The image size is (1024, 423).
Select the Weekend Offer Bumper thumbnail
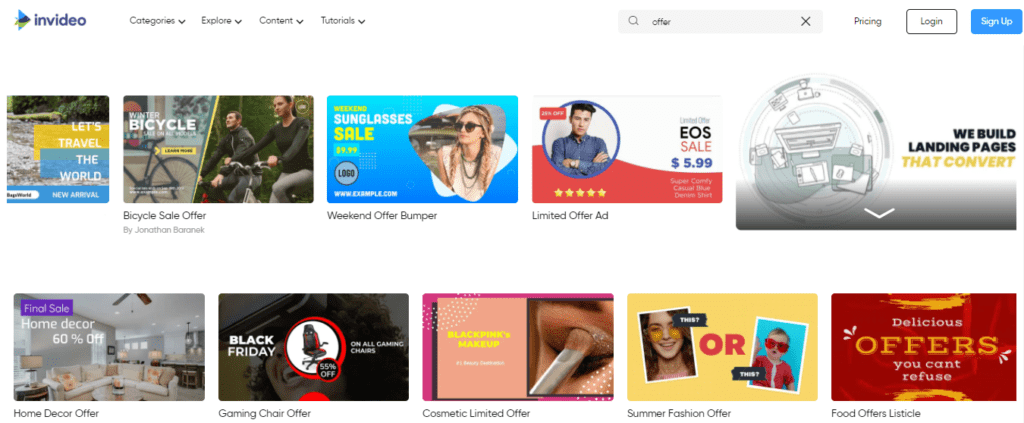coord(422,149)
